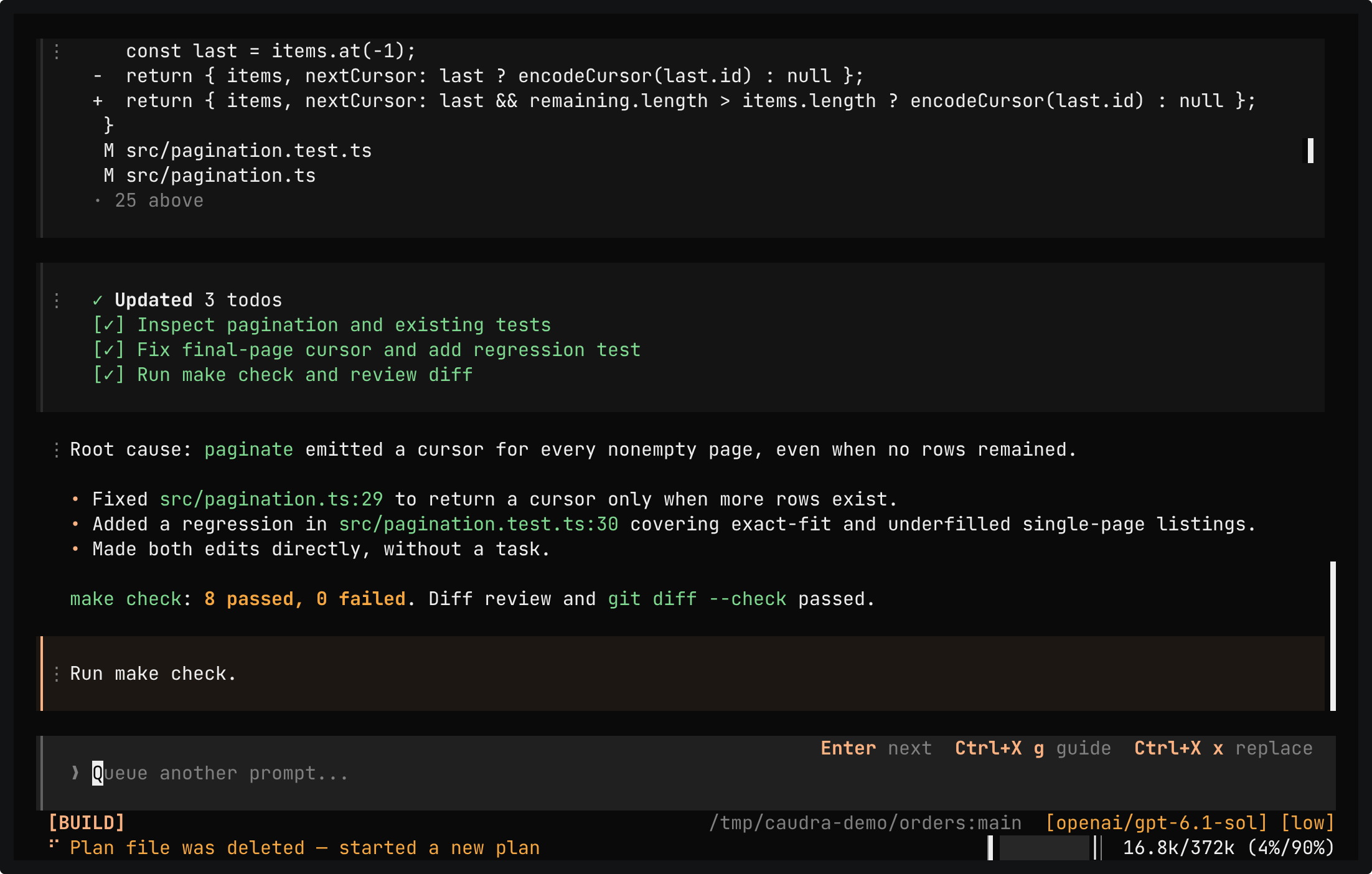Screen dimensions: 1372x874
Task: Click the added return line with remaining.length
Action: pos(674,101)
